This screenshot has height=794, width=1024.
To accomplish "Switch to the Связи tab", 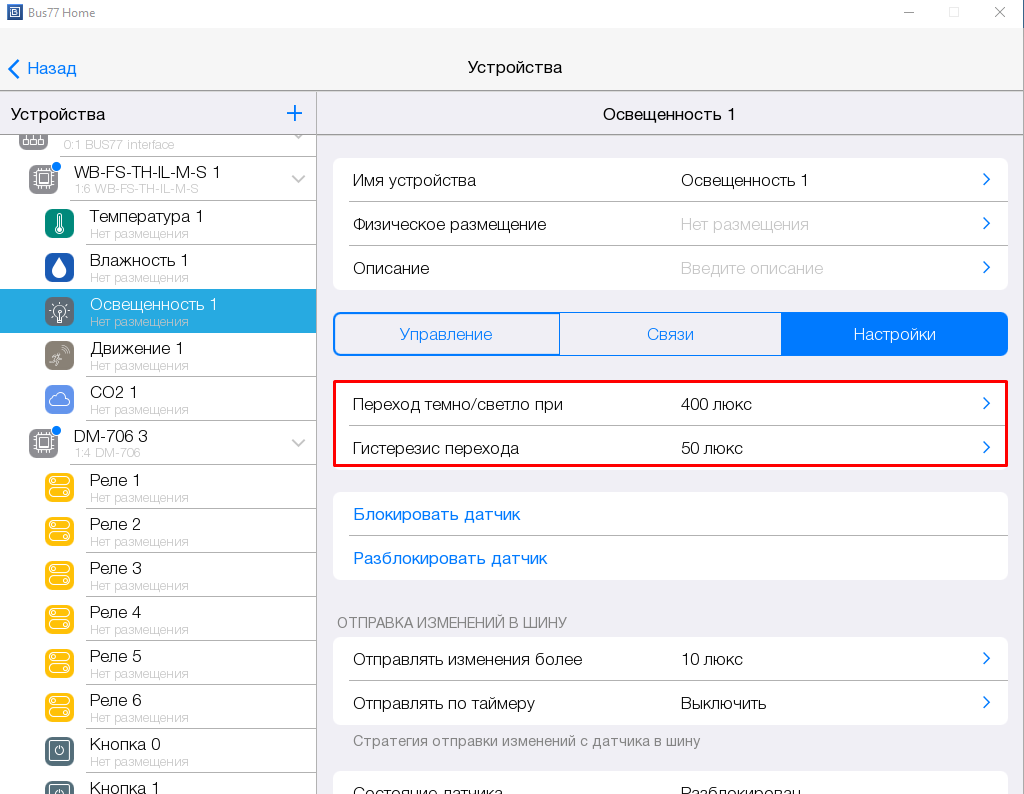I will (670, 335).
